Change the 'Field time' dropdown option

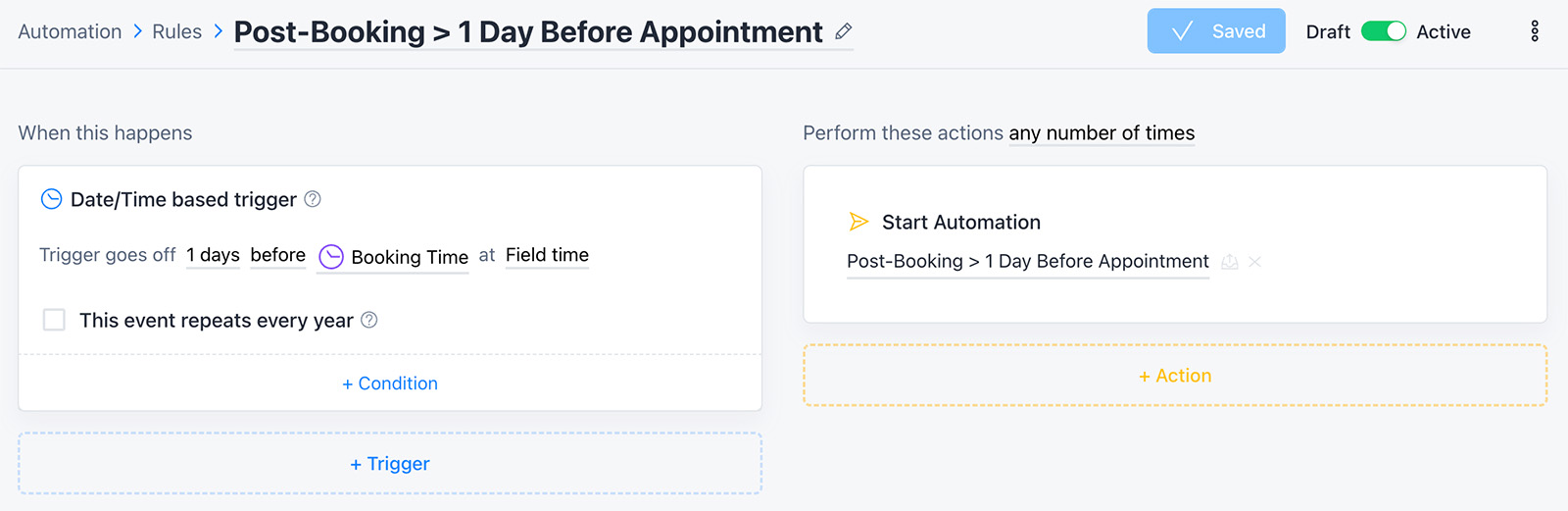tap(547, 255)
